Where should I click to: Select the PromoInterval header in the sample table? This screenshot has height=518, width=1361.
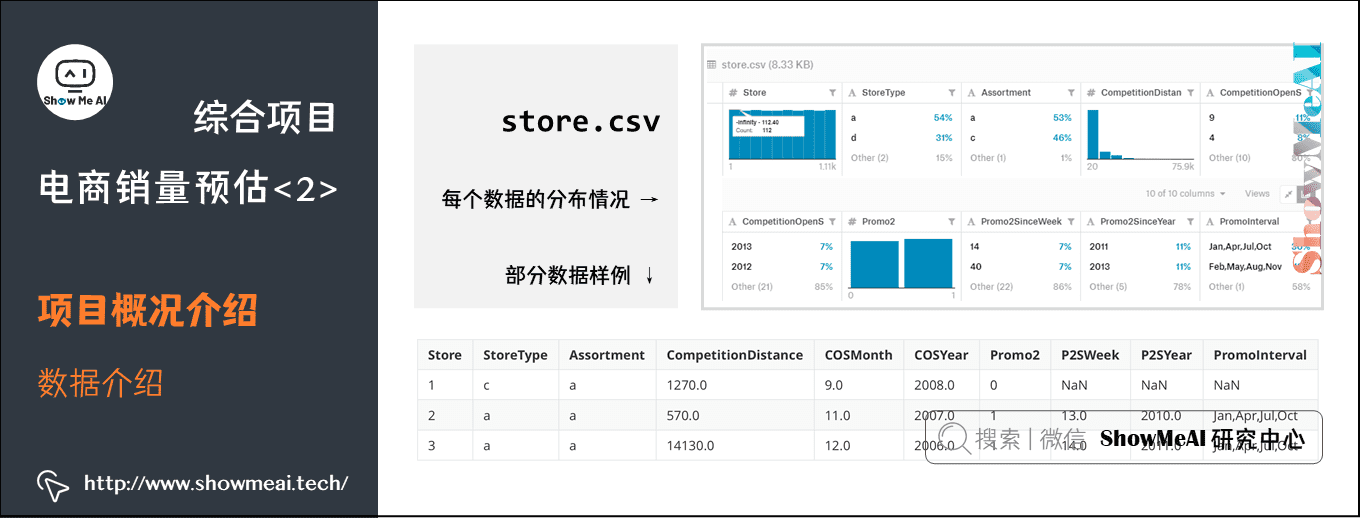(1260, 355)
